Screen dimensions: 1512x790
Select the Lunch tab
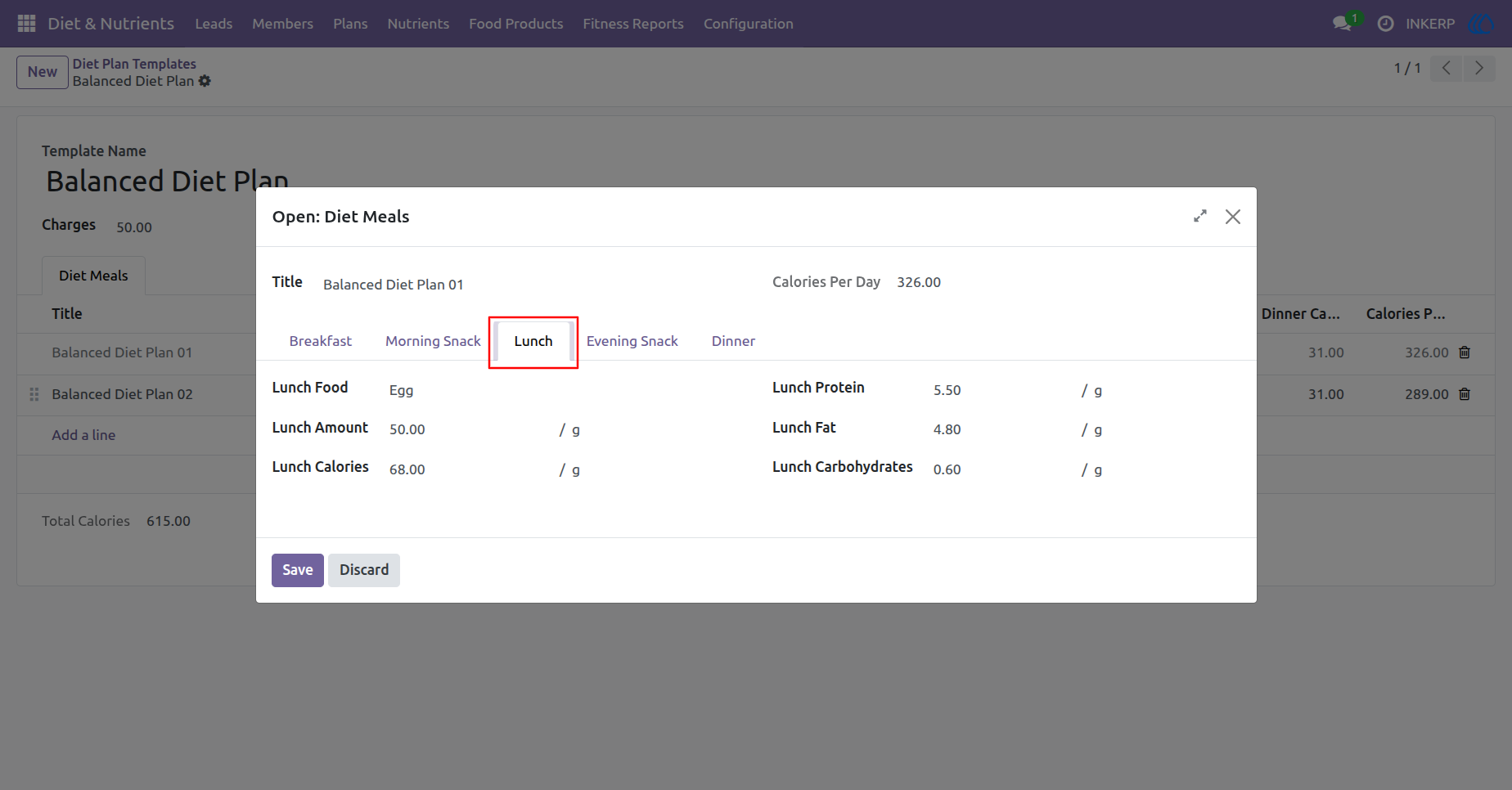point(533,341)
